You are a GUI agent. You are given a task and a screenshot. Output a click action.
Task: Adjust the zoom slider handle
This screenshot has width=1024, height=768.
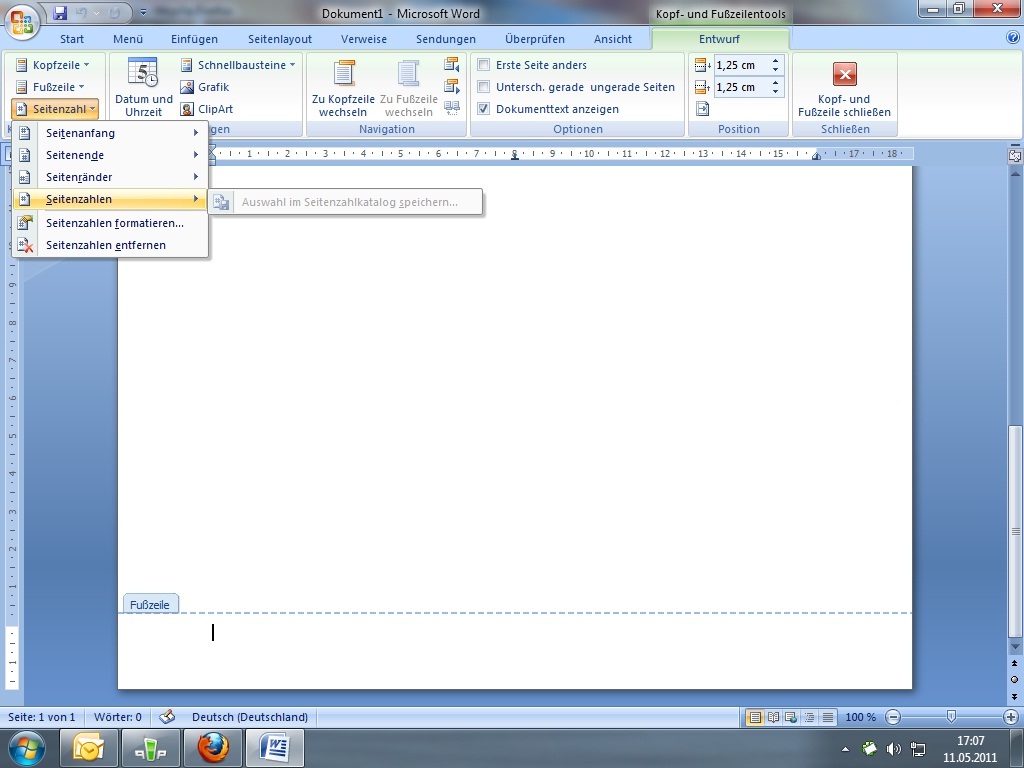click(x=952, y=717)
